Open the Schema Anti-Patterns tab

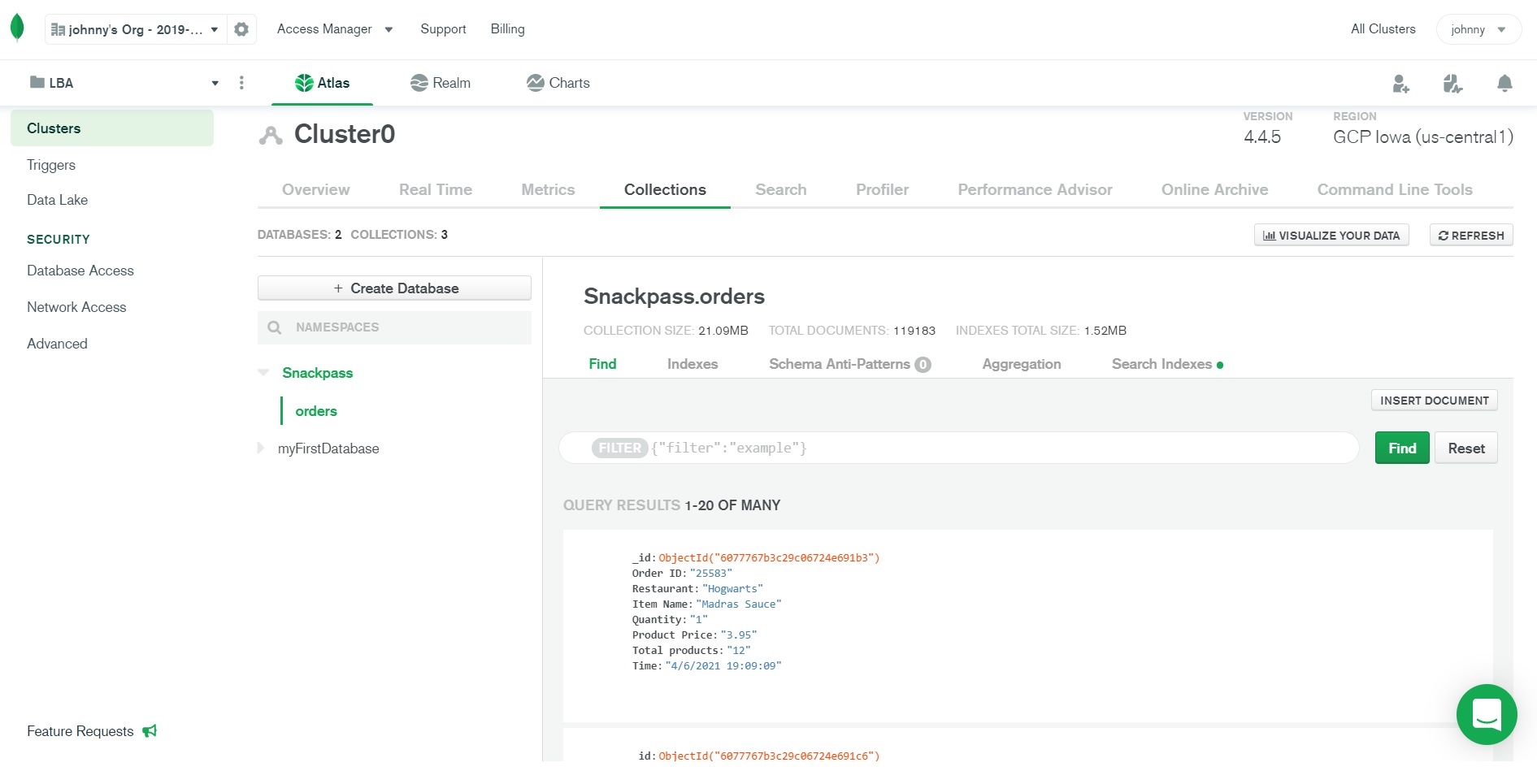pos(849,364)
